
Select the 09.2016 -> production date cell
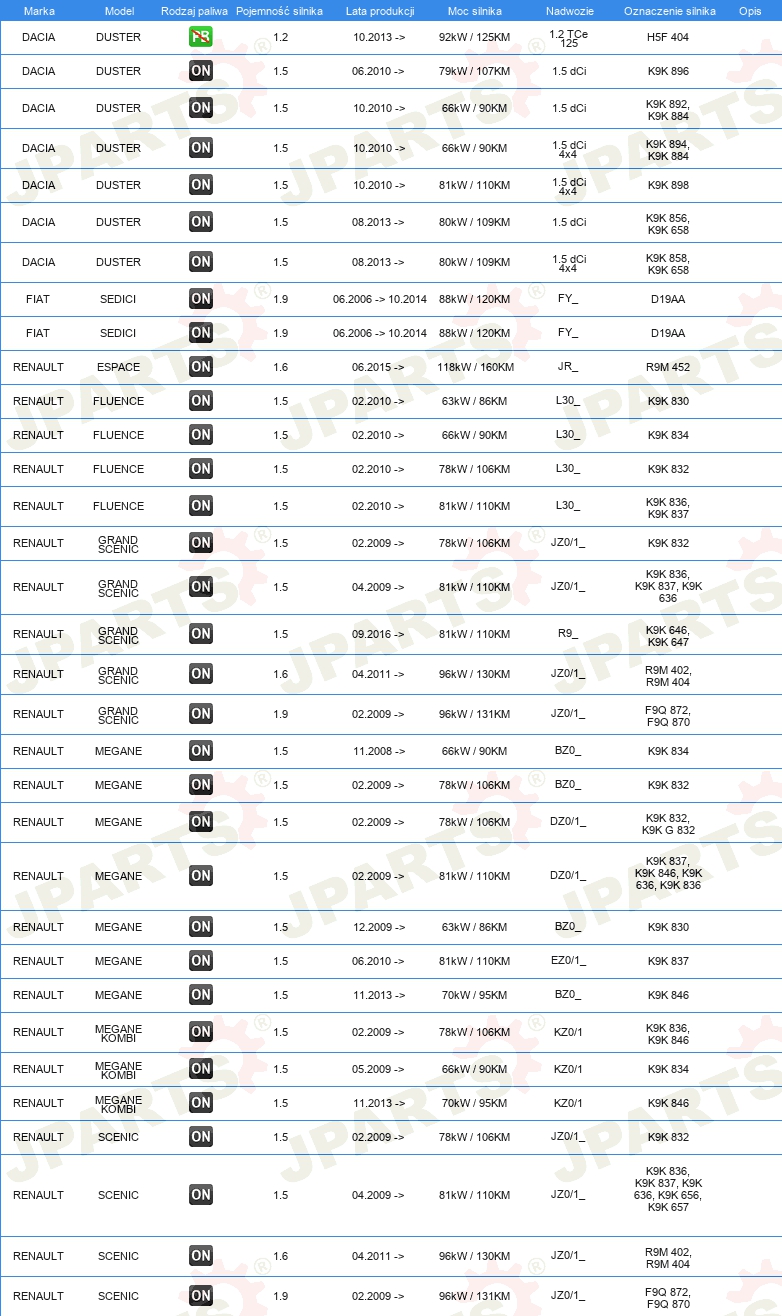[x=378, y=634]
